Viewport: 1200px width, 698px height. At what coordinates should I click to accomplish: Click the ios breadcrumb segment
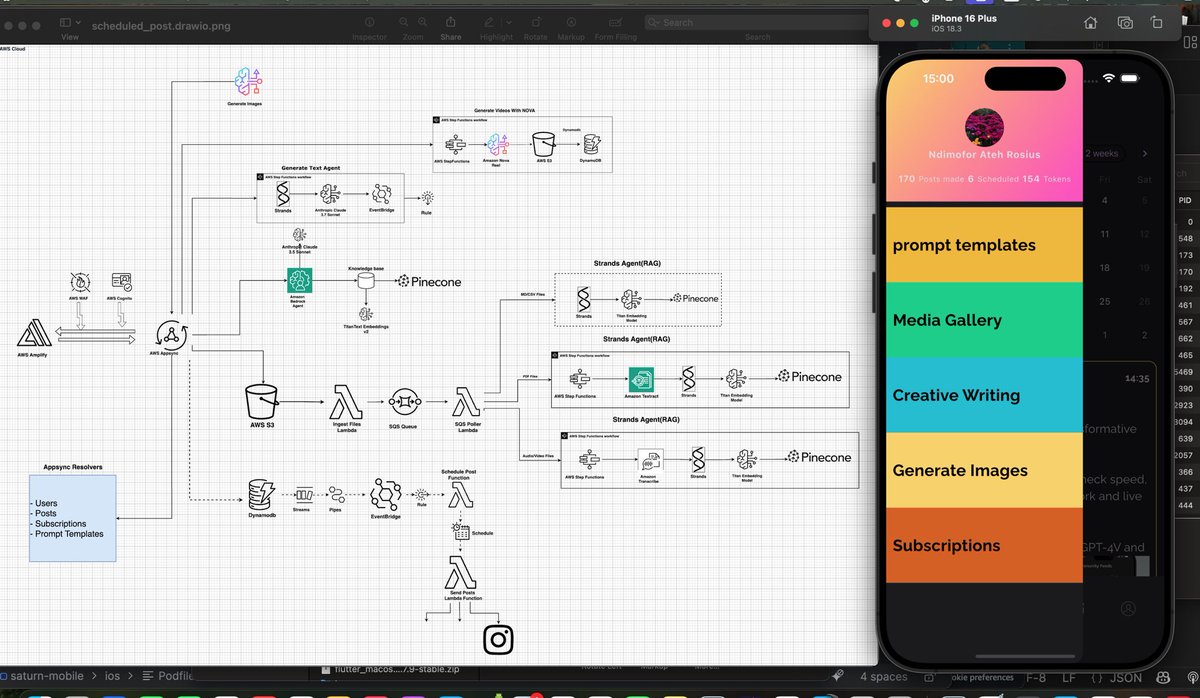[111, 675]
